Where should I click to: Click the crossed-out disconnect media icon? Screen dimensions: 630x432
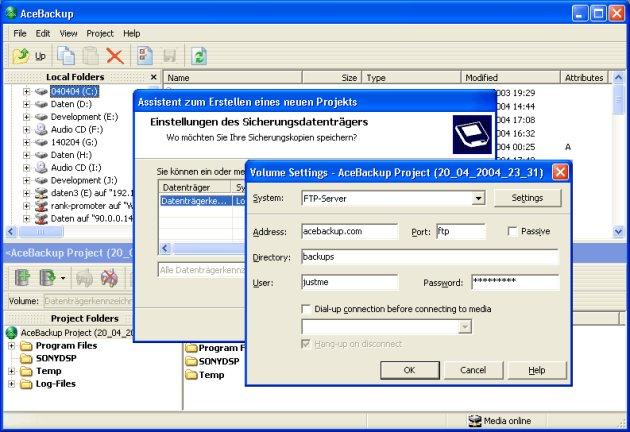tap(109, 278)
